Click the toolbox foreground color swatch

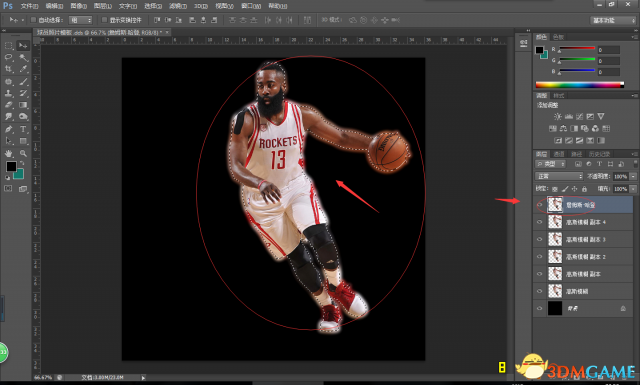click(x=11, y=166)
